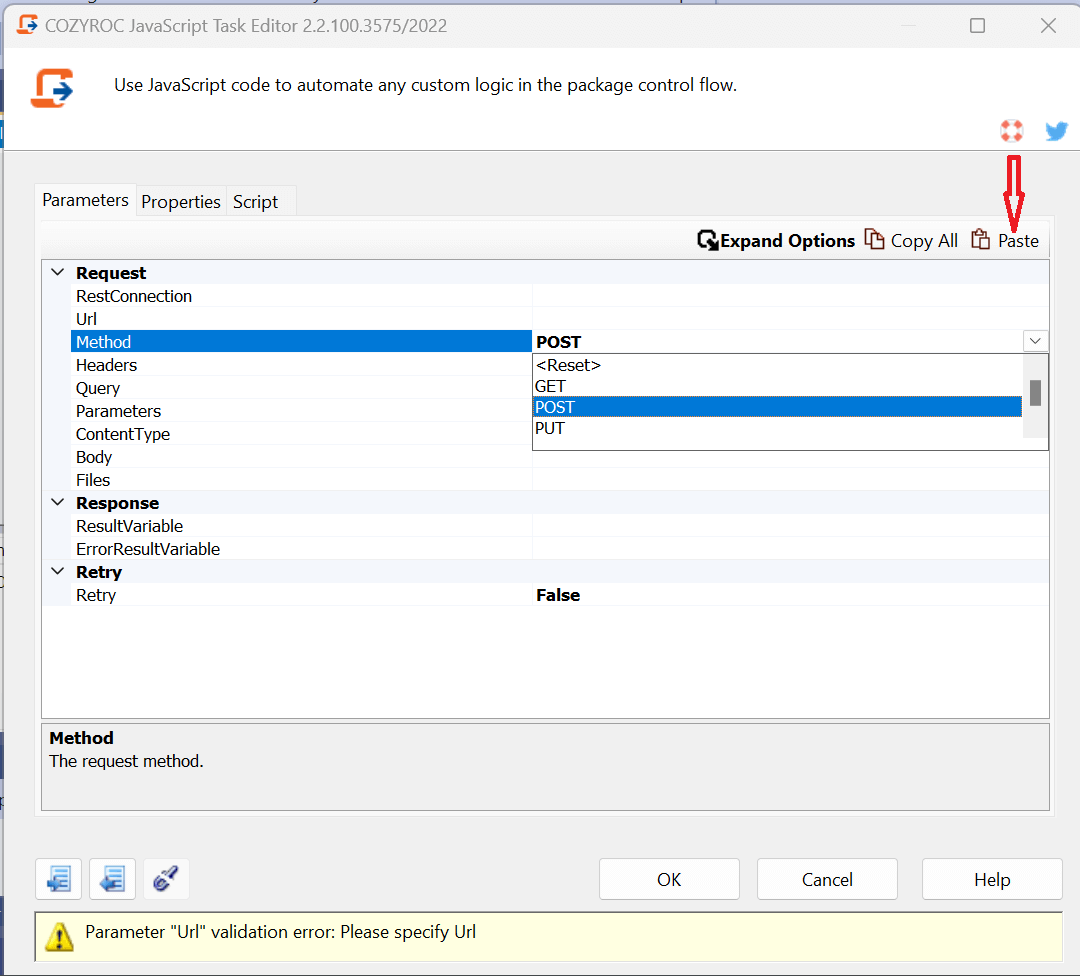Click the Retry value False
The height and width of the screenshot is (976, 1080).
click(791, 595)
